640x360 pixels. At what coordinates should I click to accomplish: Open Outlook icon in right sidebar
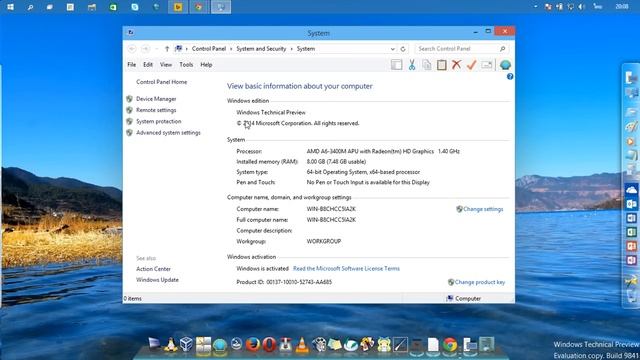click(631, 204)
